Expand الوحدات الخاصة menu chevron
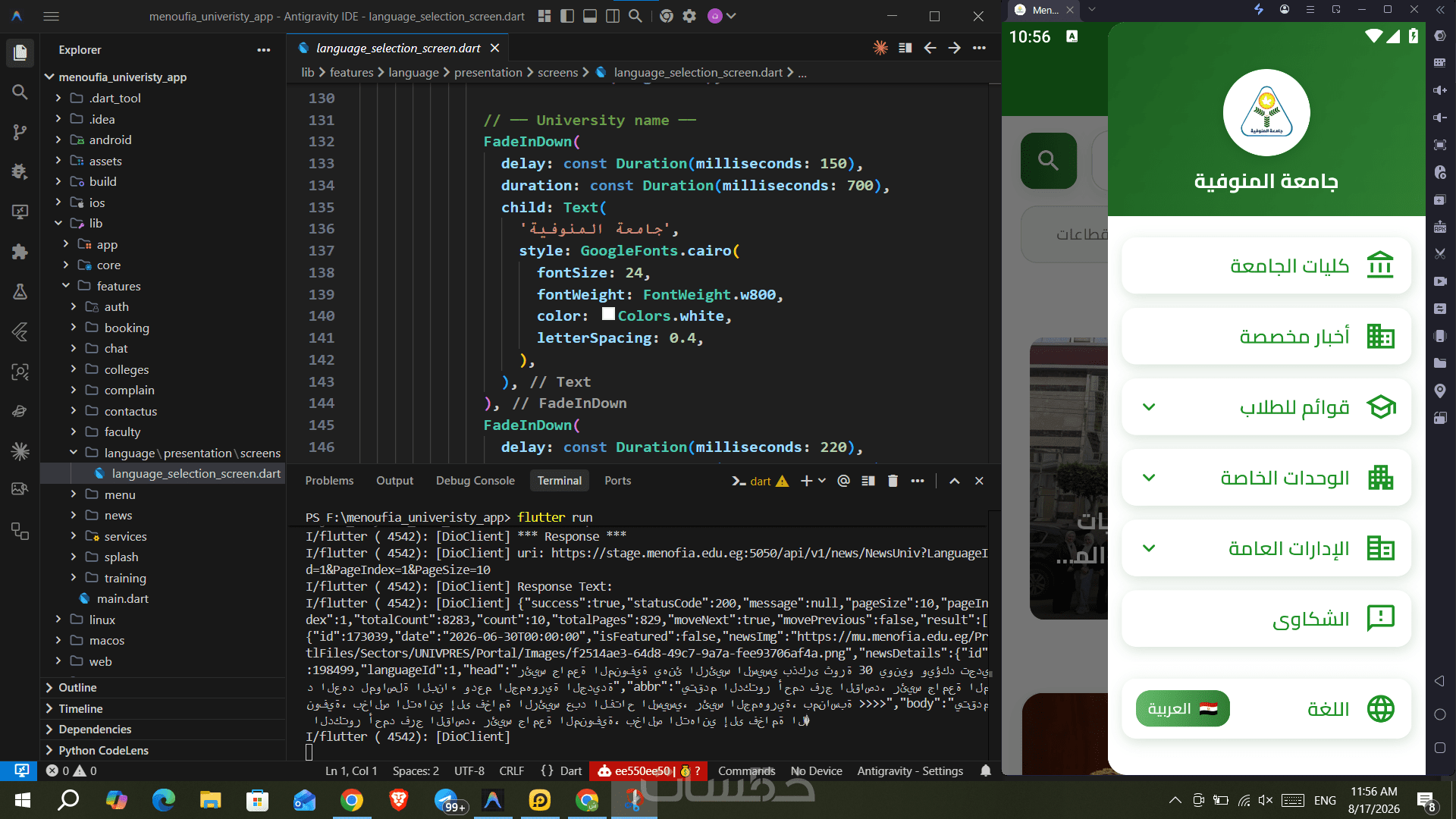 (x=1149, y=478)
